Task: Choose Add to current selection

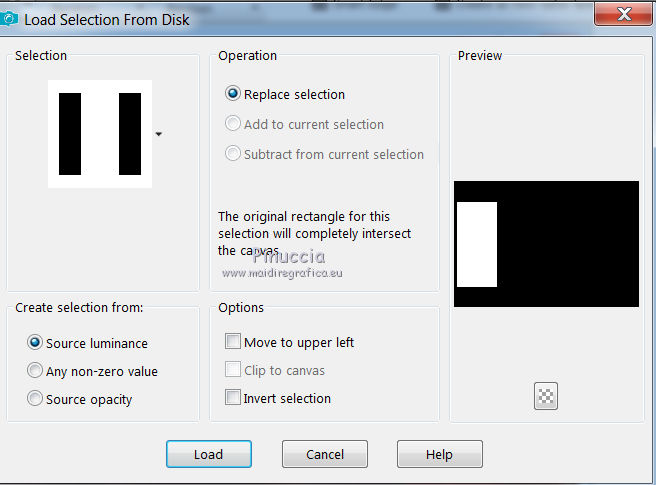Action: pyautogui.click(x=233, y=124)
